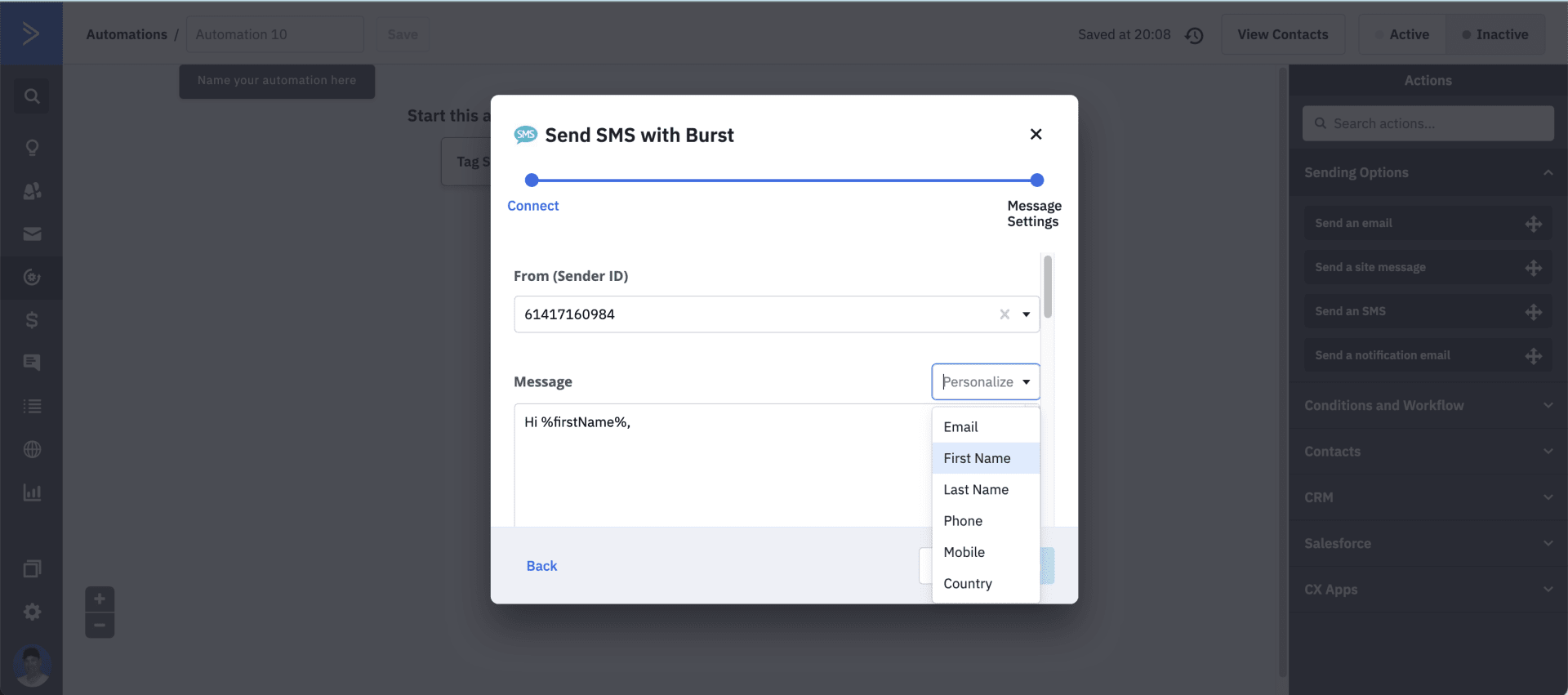Open Deals dollar icon in sidebar
The width and height of the screenshot is (1568, 695).
[32, 320]
